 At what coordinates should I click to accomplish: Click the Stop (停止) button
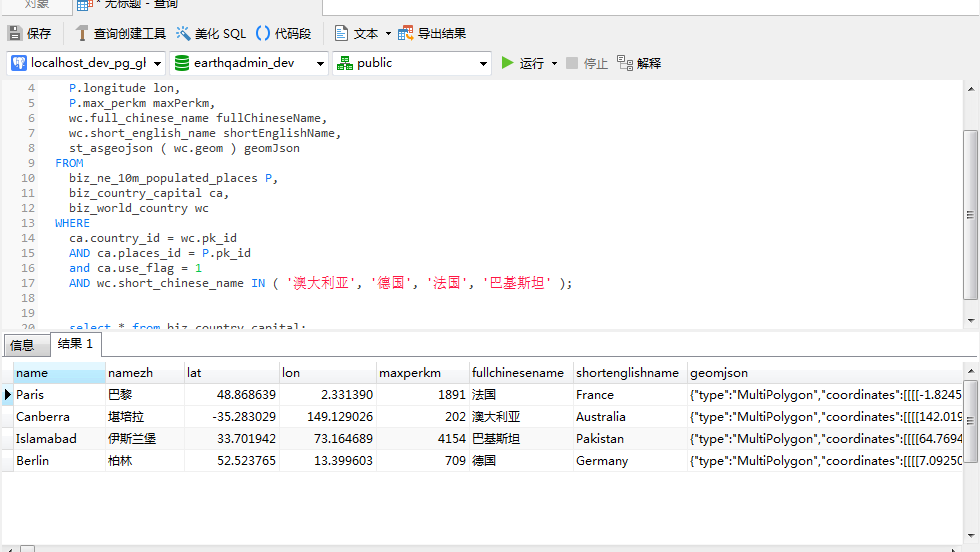click(587, 63)
